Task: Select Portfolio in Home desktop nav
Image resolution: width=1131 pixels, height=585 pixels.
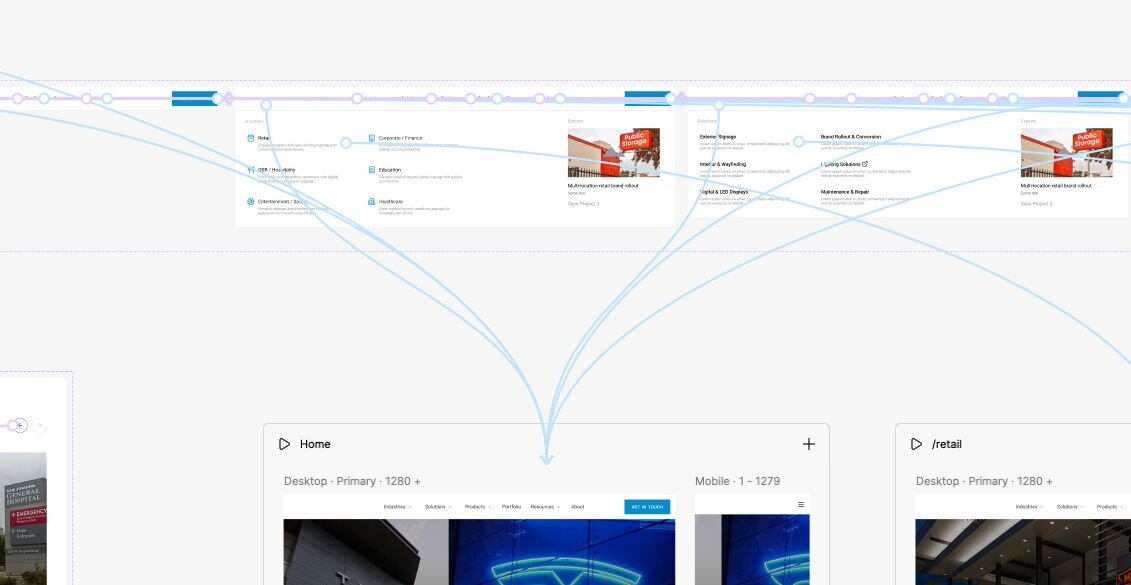Action: pyautogui.click(x=511, y=507)
